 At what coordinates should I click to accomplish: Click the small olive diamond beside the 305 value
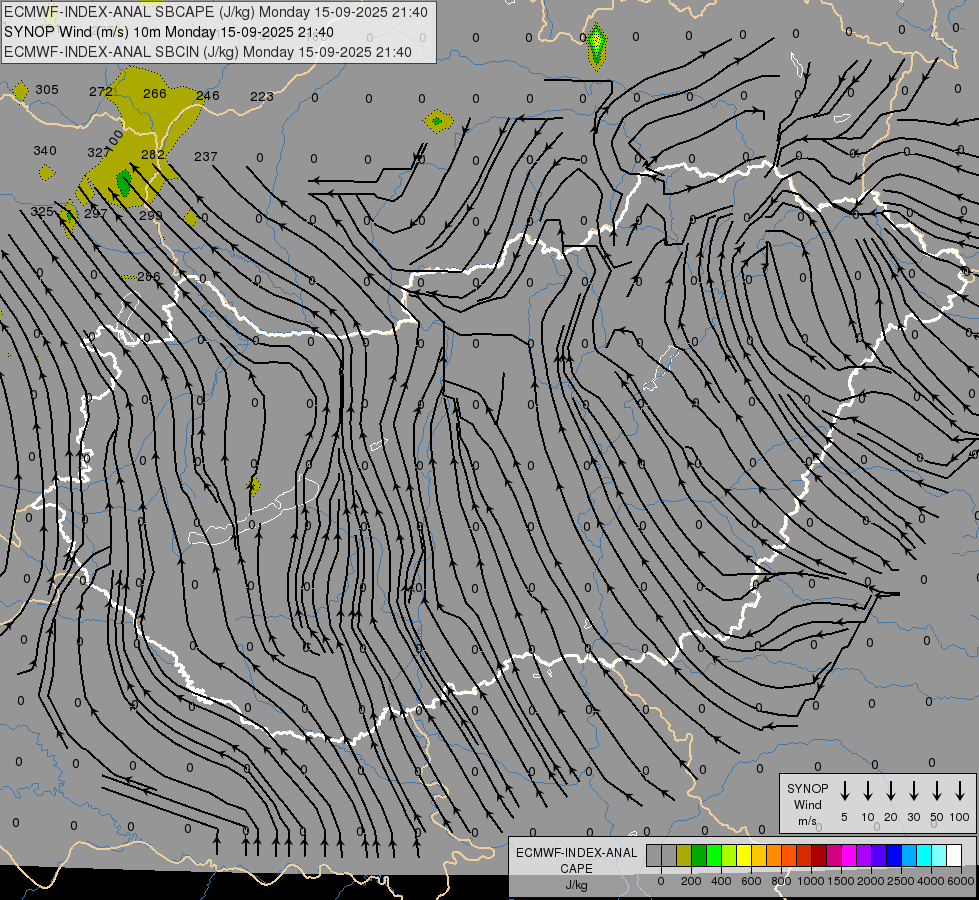[21, 91]
